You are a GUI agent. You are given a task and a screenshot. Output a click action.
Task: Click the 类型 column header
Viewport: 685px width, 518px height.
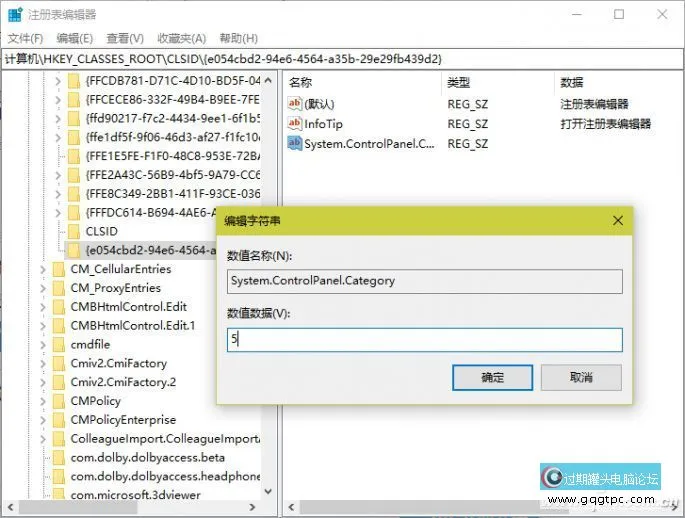click(459, 83)
